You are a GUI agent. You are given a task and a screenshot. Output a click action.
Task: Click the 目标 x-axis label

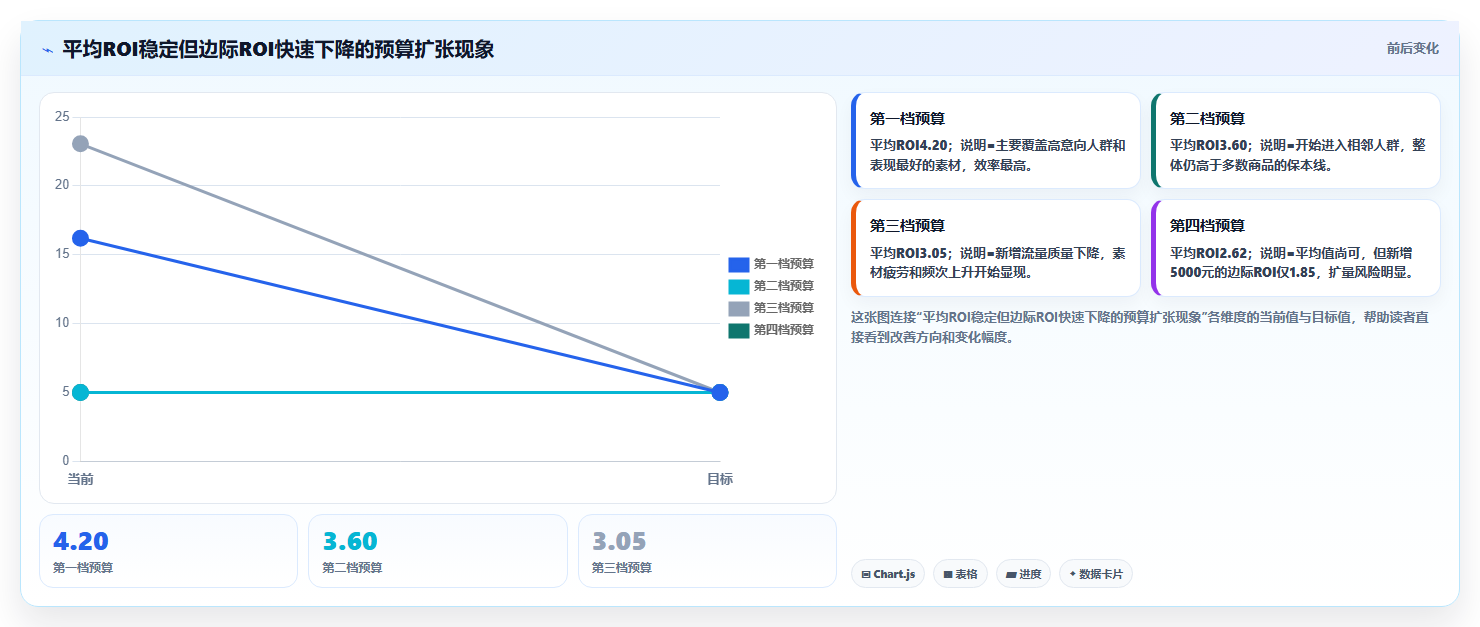pyautogui.click(x=720, y=479)
